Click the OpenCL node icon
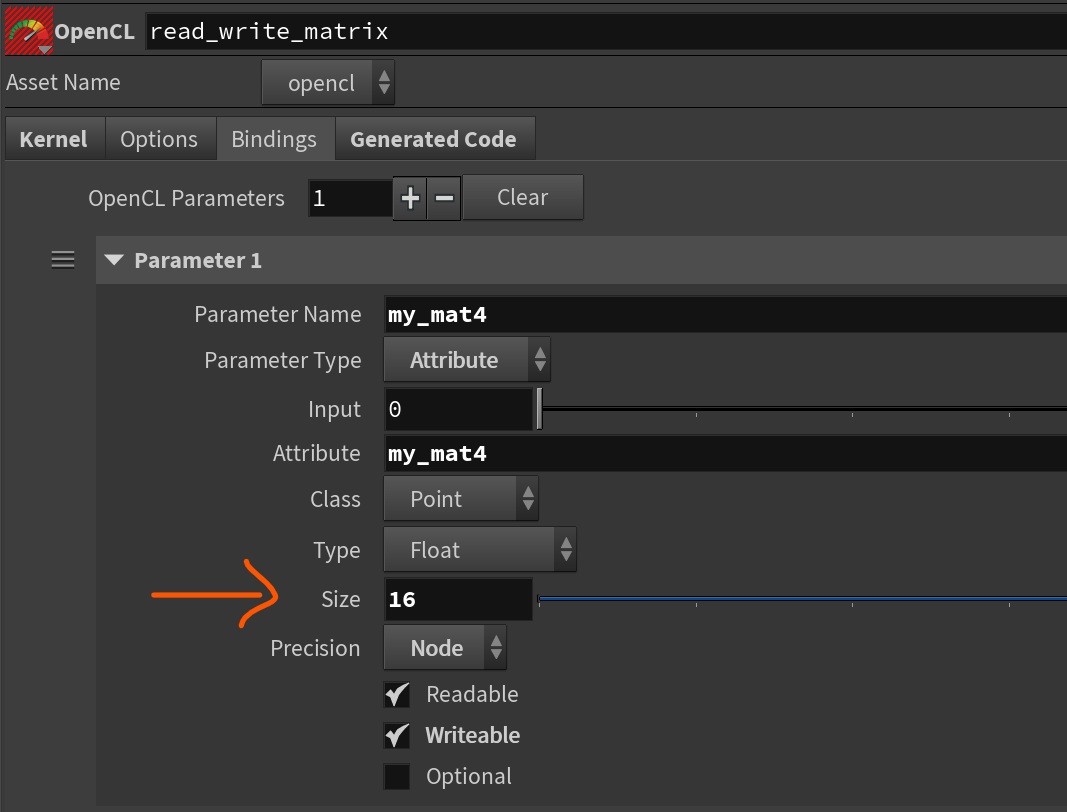1067x812 pixels. 27,32
